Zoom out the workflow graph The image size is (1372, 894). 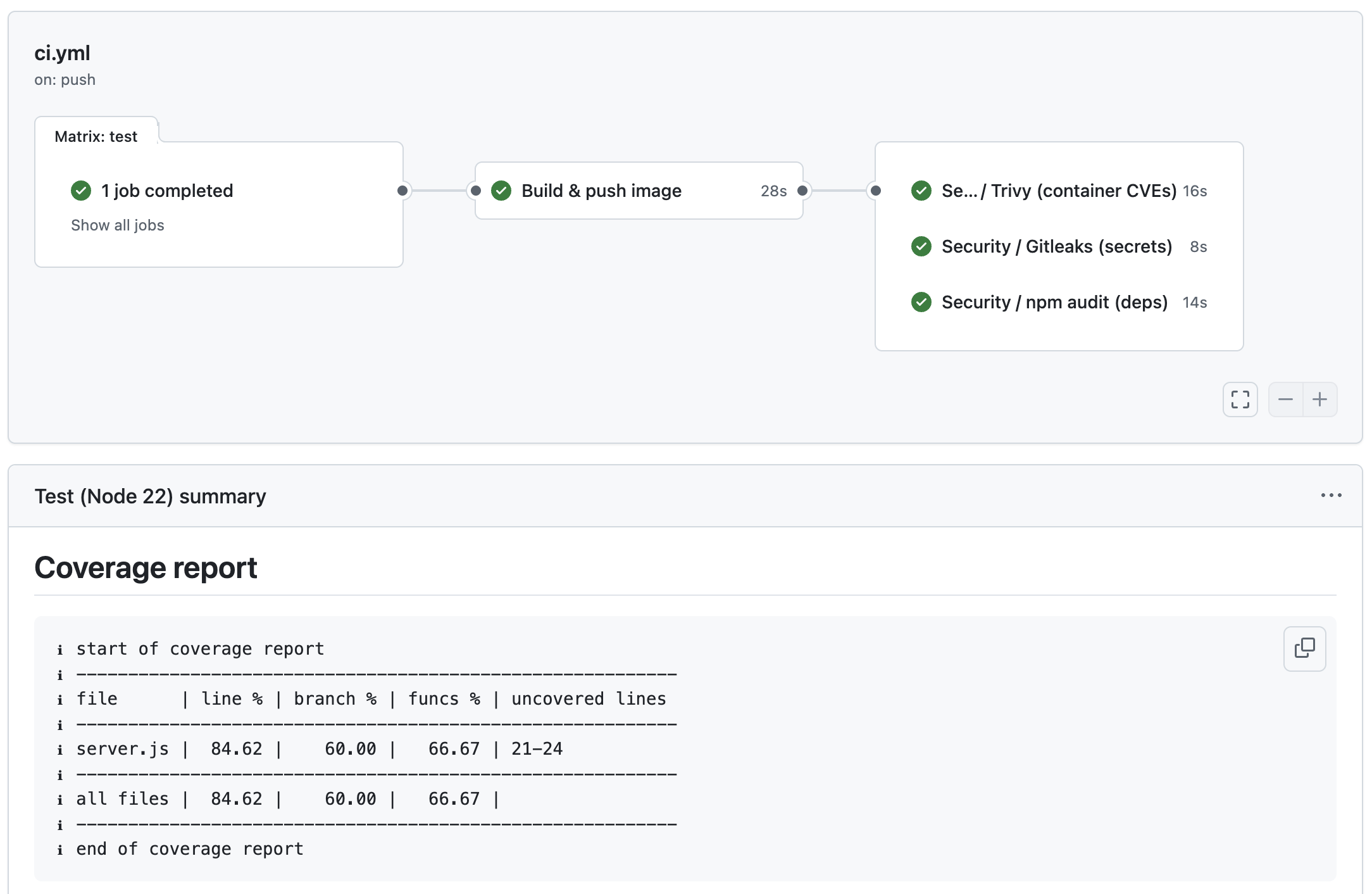point(1285,400)
